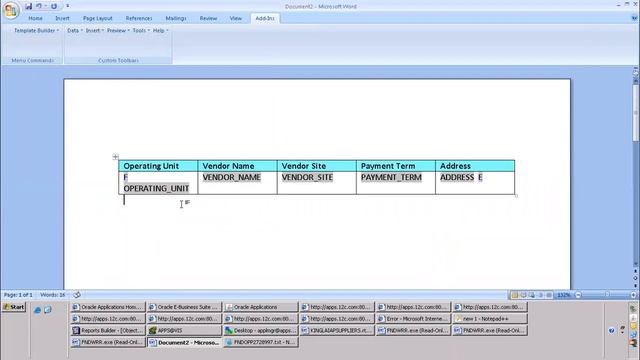Click Page: 1 of 1 in status bar
The height and width of the screenshot is (360, 640).
coord(18,295)
